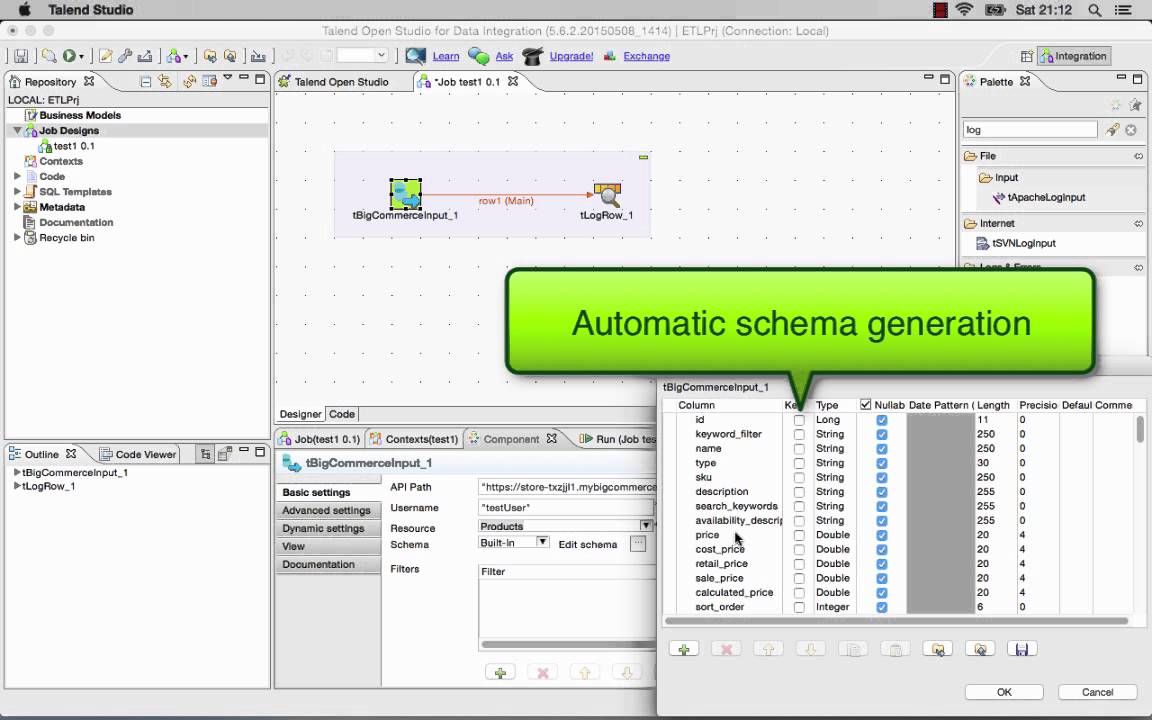Click the refresh icon in Repository panel
1152x720 pixels.
[190, 82]
